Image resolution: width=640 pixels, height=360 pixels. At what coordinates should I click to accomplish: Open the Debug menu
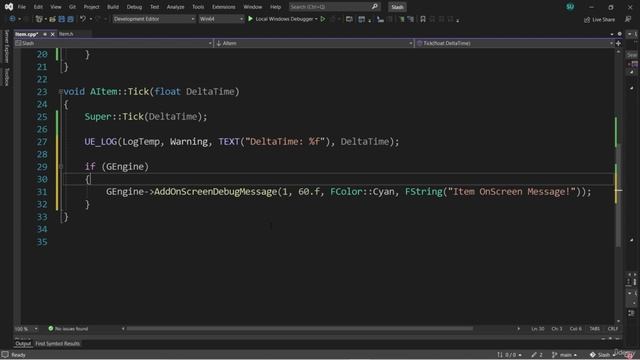[x=134, y=7]
